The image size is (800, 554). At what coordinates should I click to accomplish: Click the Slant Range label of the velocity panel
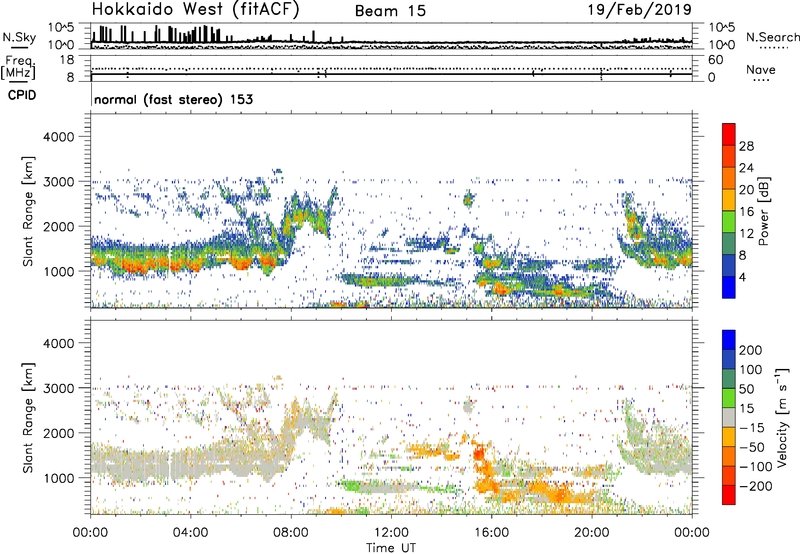pos(28,418)
